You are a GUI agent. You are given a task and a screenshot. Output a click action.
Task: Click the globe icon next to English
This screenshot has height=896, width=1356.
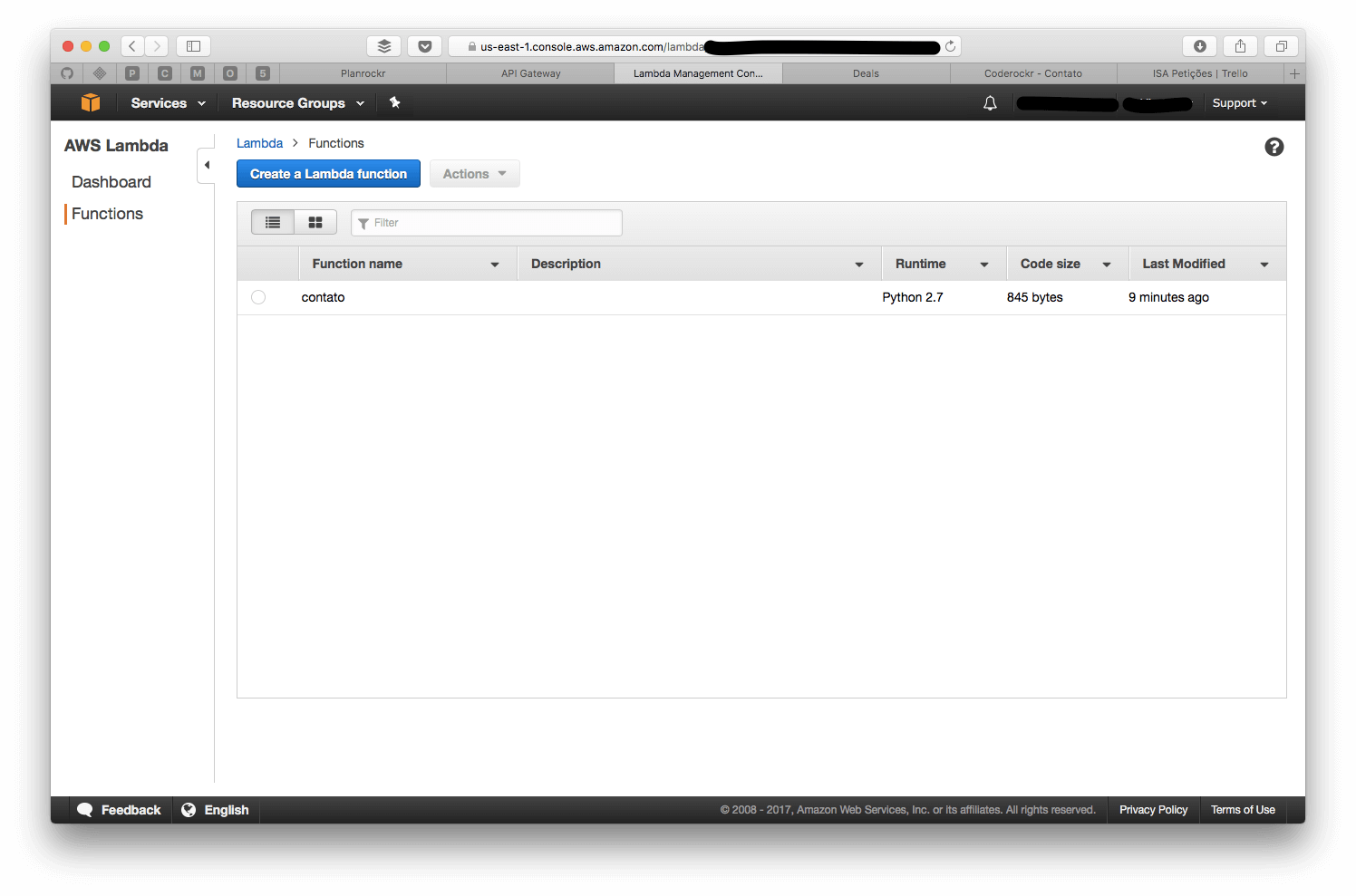tap(188, 809)
